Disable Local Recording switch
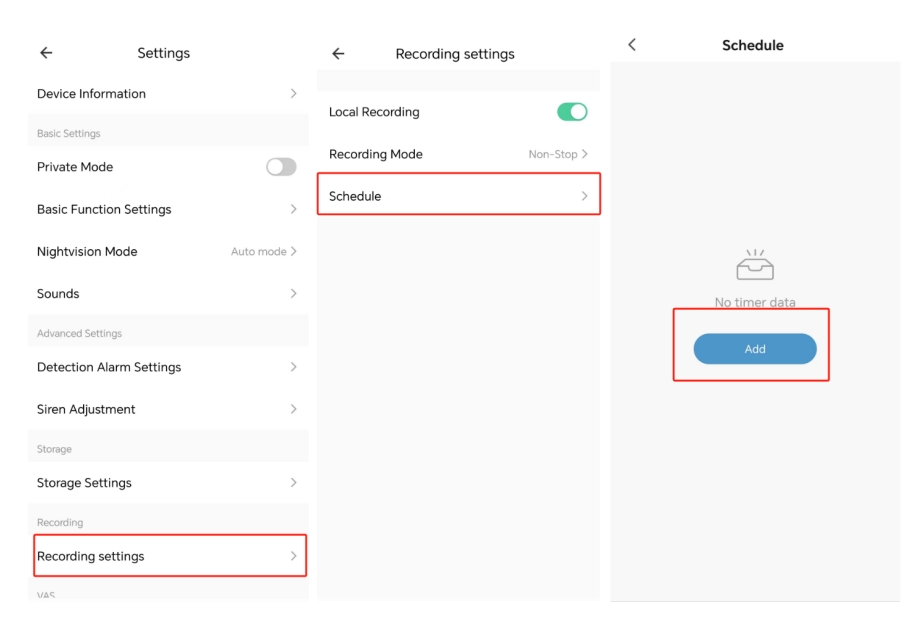 (x=572, y=112)
